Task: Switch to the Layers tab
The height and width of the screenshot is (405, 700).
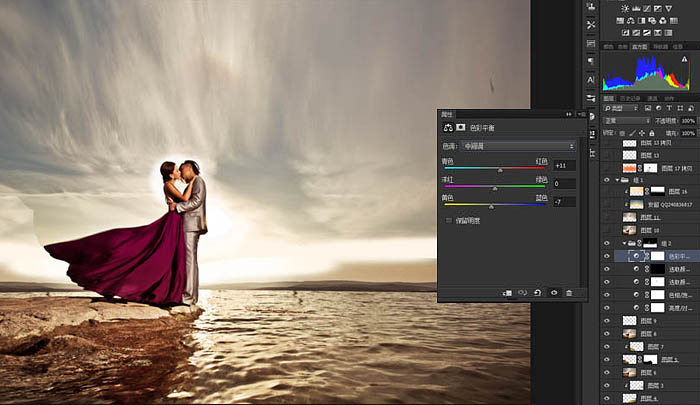Action: click(x=608, y=98)
